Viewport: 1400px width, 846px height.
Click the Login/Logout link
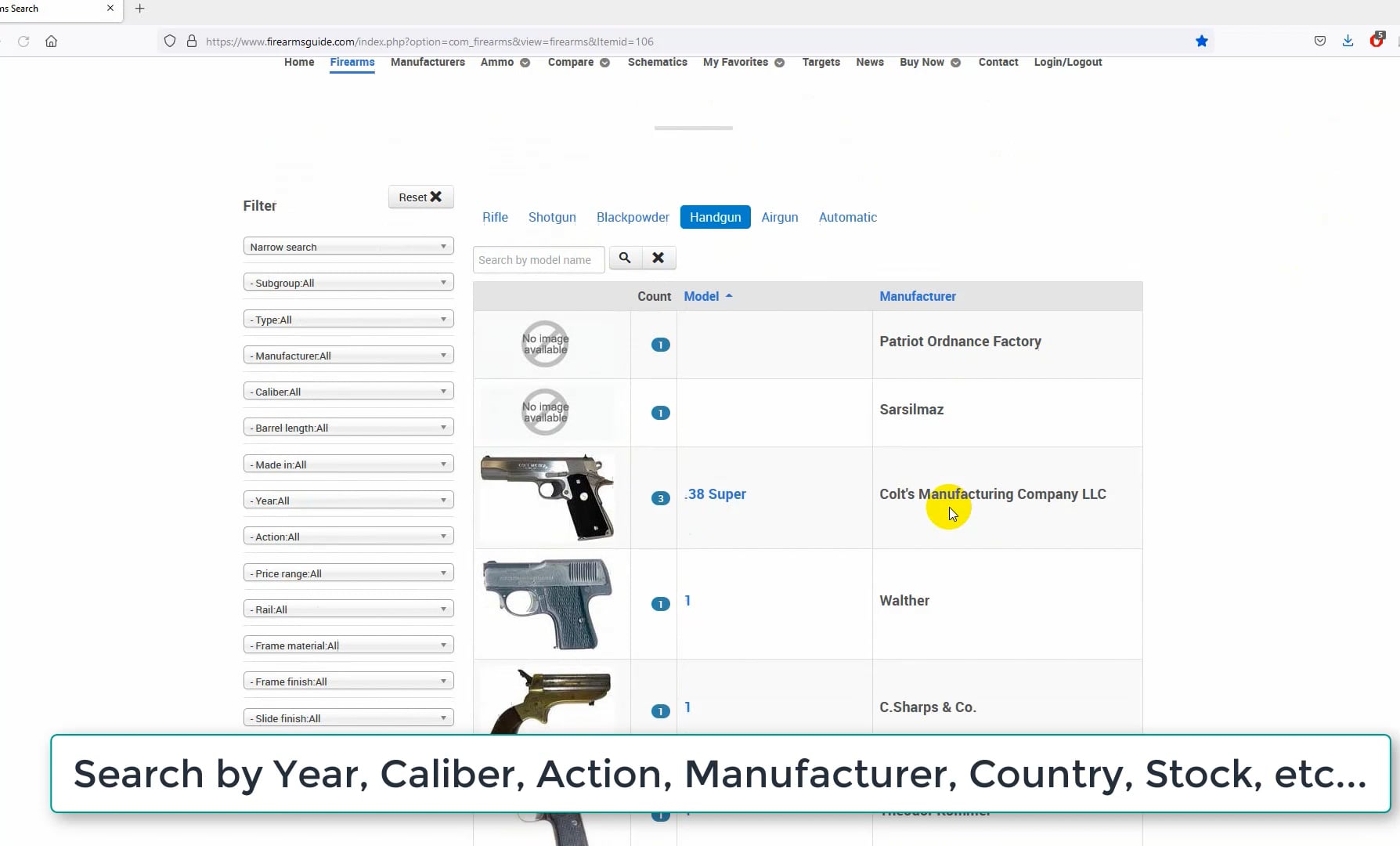1068,62
